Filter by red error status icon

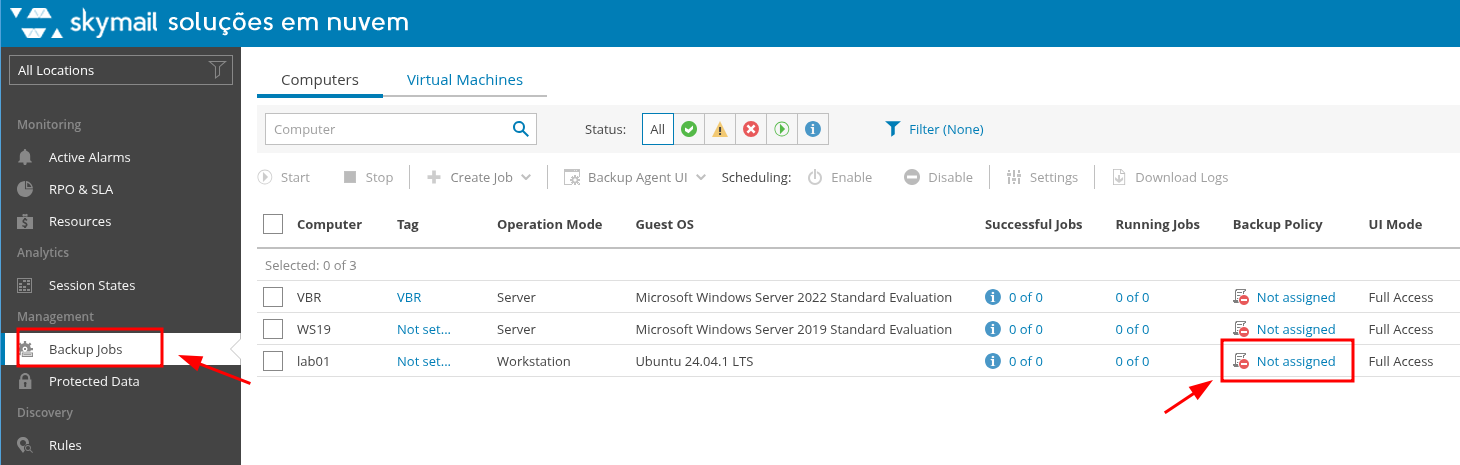point(750,129)
